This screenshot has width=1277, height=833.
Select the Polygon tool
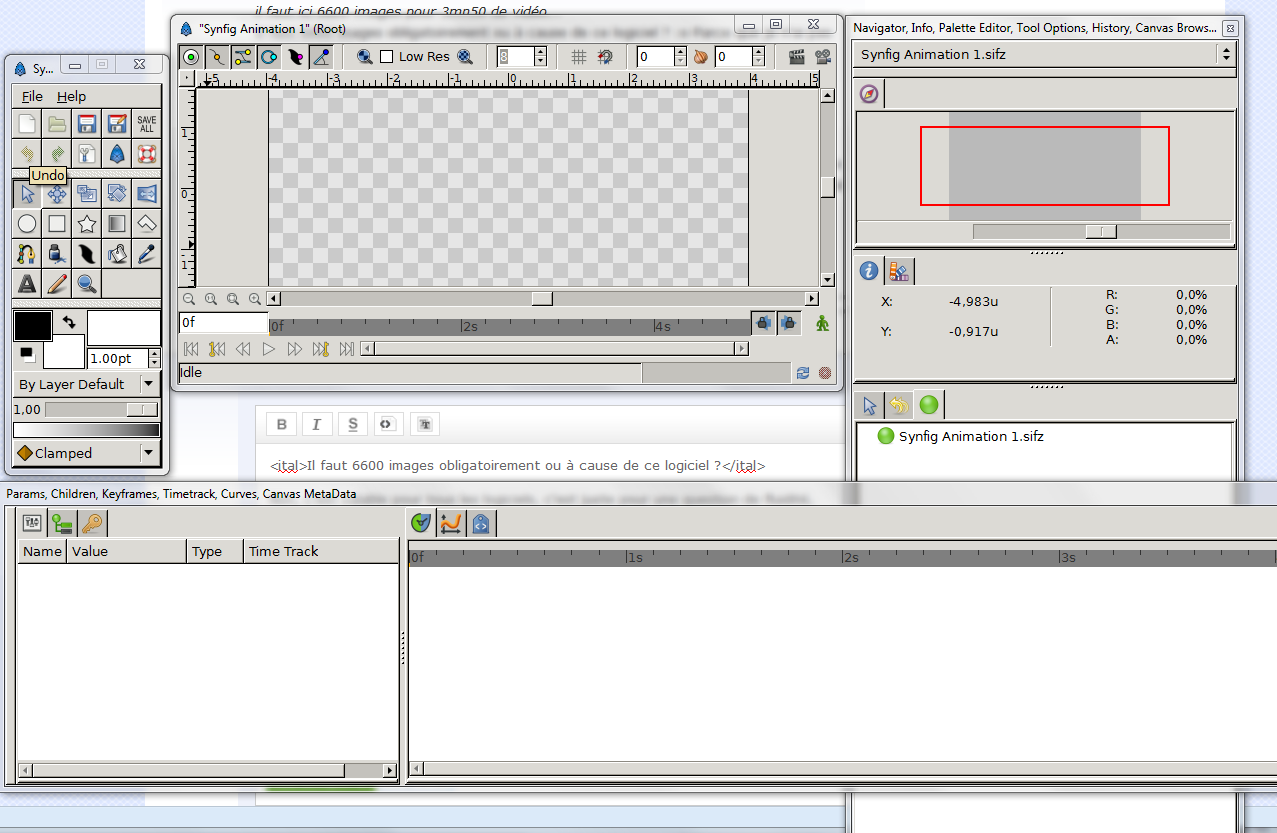point(147,224)
